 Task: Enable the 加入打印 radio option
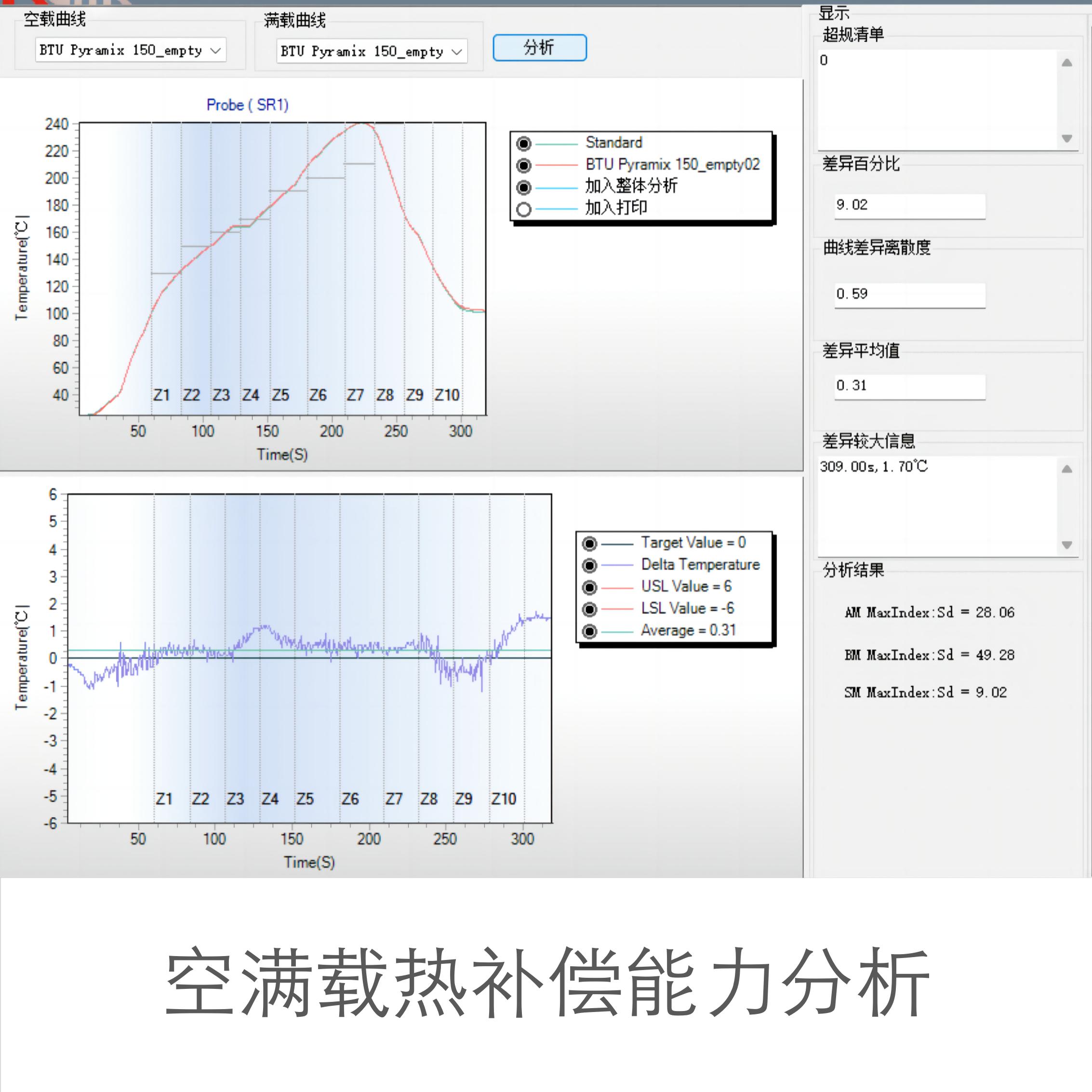tap(524, 209)
